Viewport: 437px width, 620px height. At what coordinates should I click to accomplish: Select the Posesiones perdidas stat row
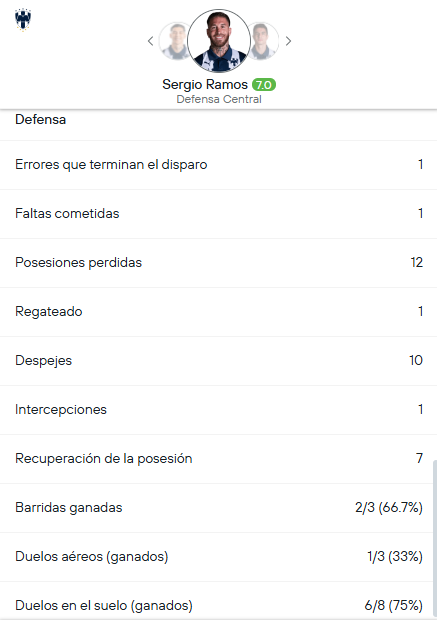pyautogui.click(x=218, y=263)
